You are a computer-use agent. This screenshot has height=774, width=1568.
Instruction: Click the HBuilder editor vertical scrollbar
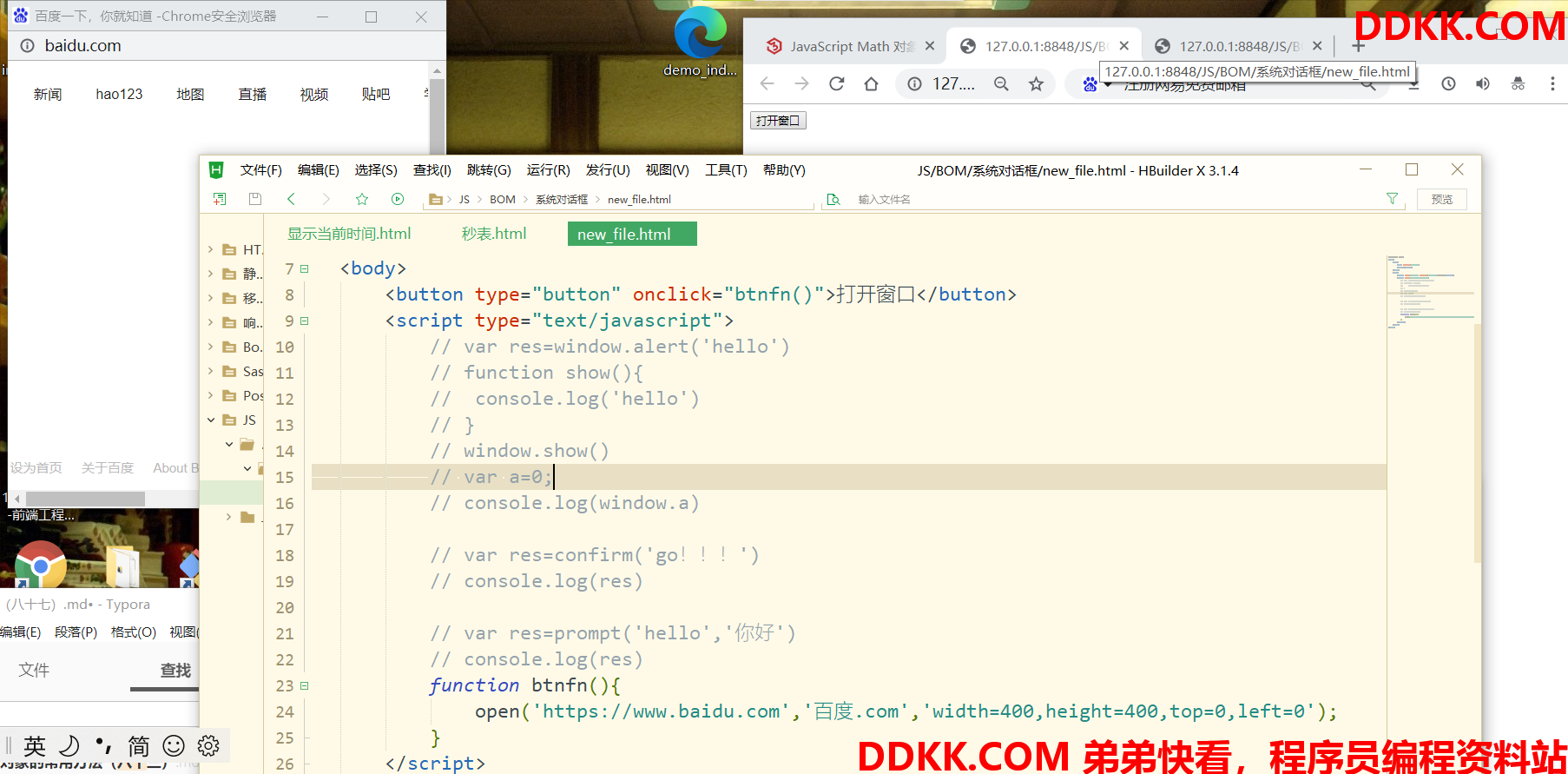coord(1478,443)
